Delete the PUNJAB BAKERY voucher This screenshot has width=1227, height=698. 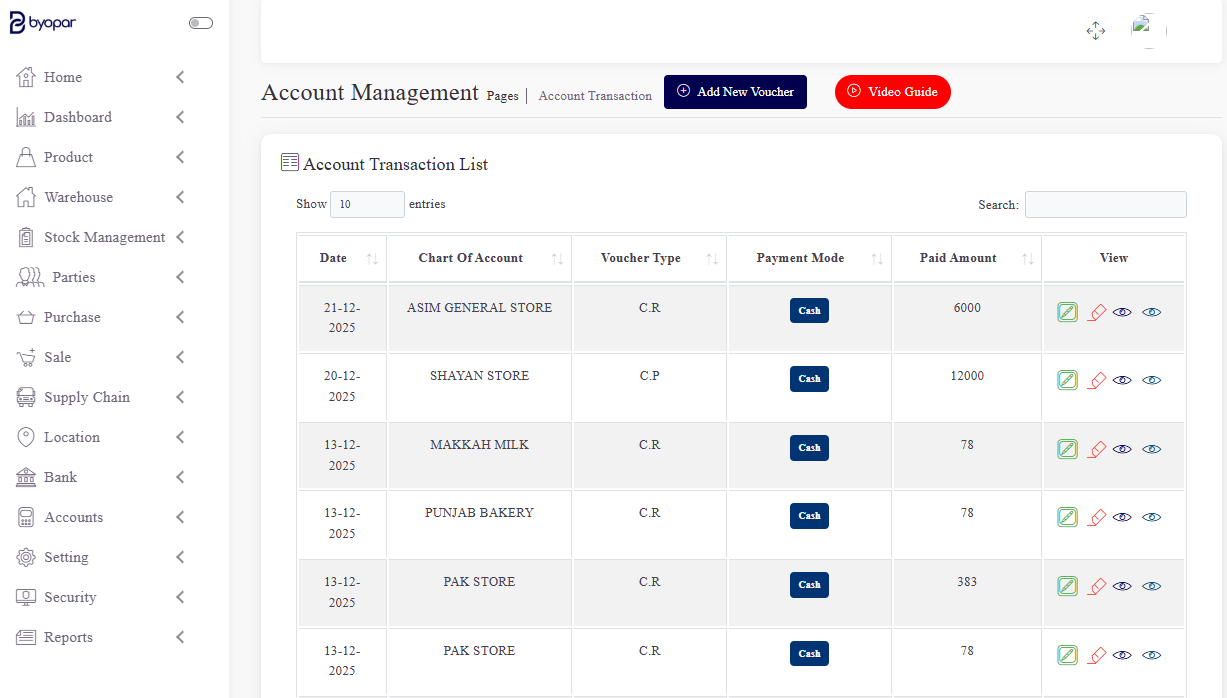point(1096,517)
